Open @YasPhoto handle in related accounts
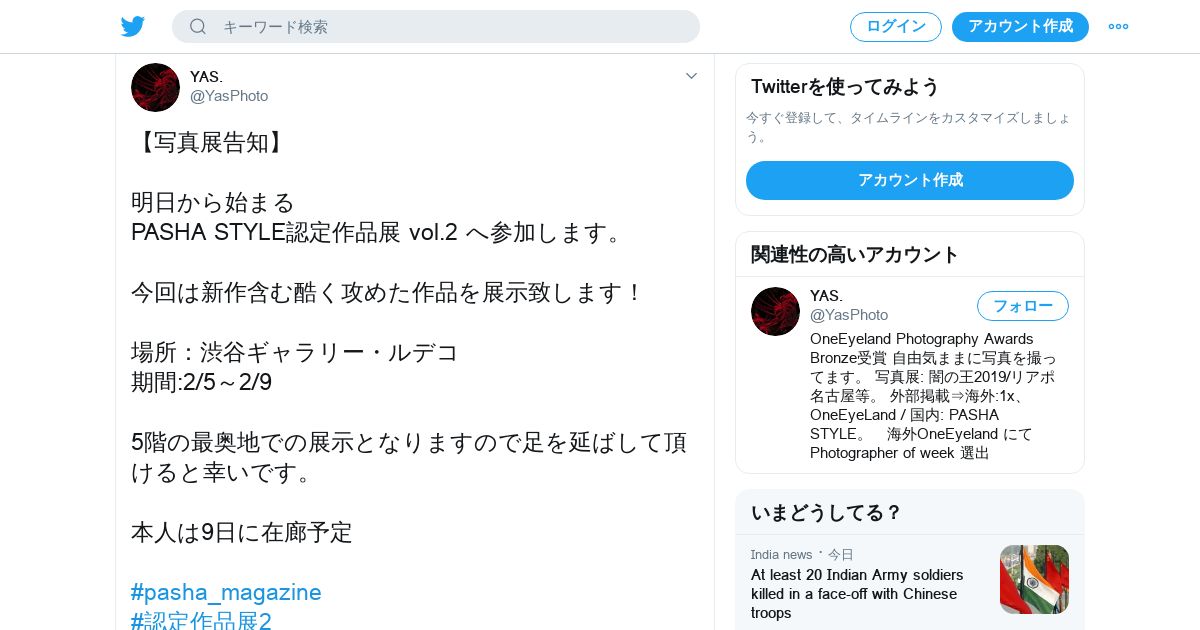Screen dimensions: 1200x630 click(x=849, y=315)
